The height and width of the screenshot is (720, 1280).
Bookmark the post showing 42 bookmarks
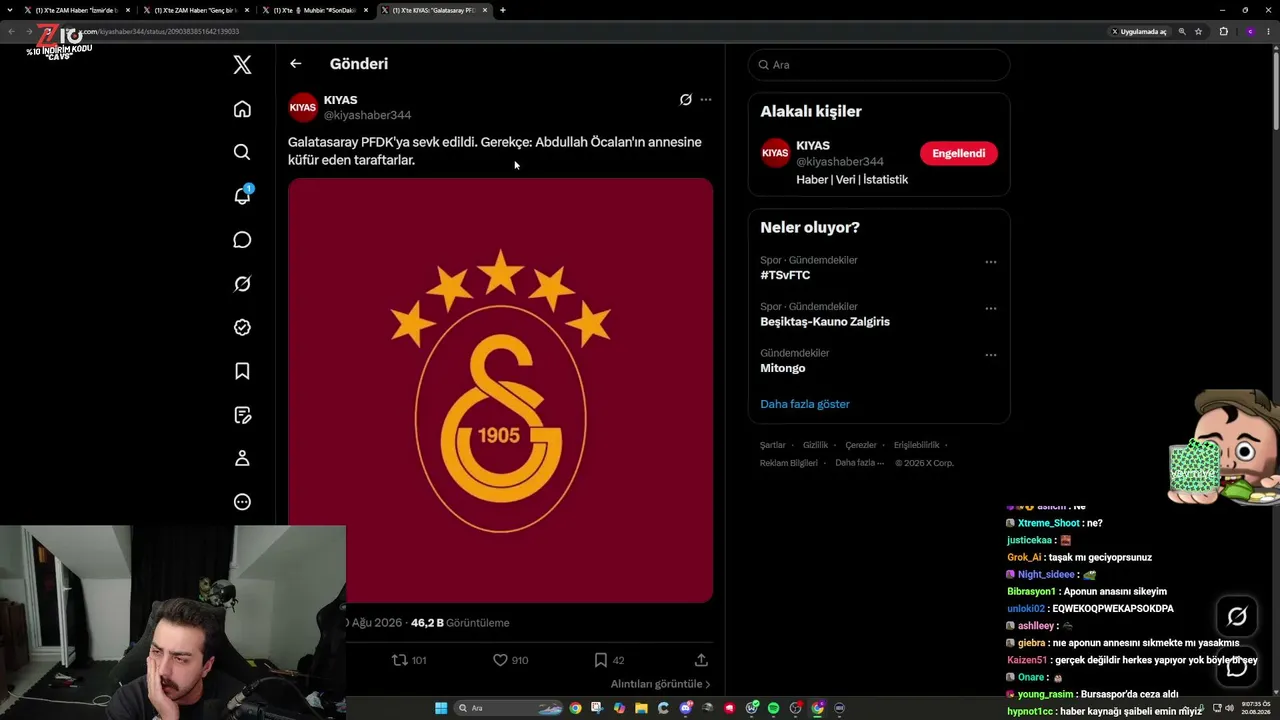[609, 660]
